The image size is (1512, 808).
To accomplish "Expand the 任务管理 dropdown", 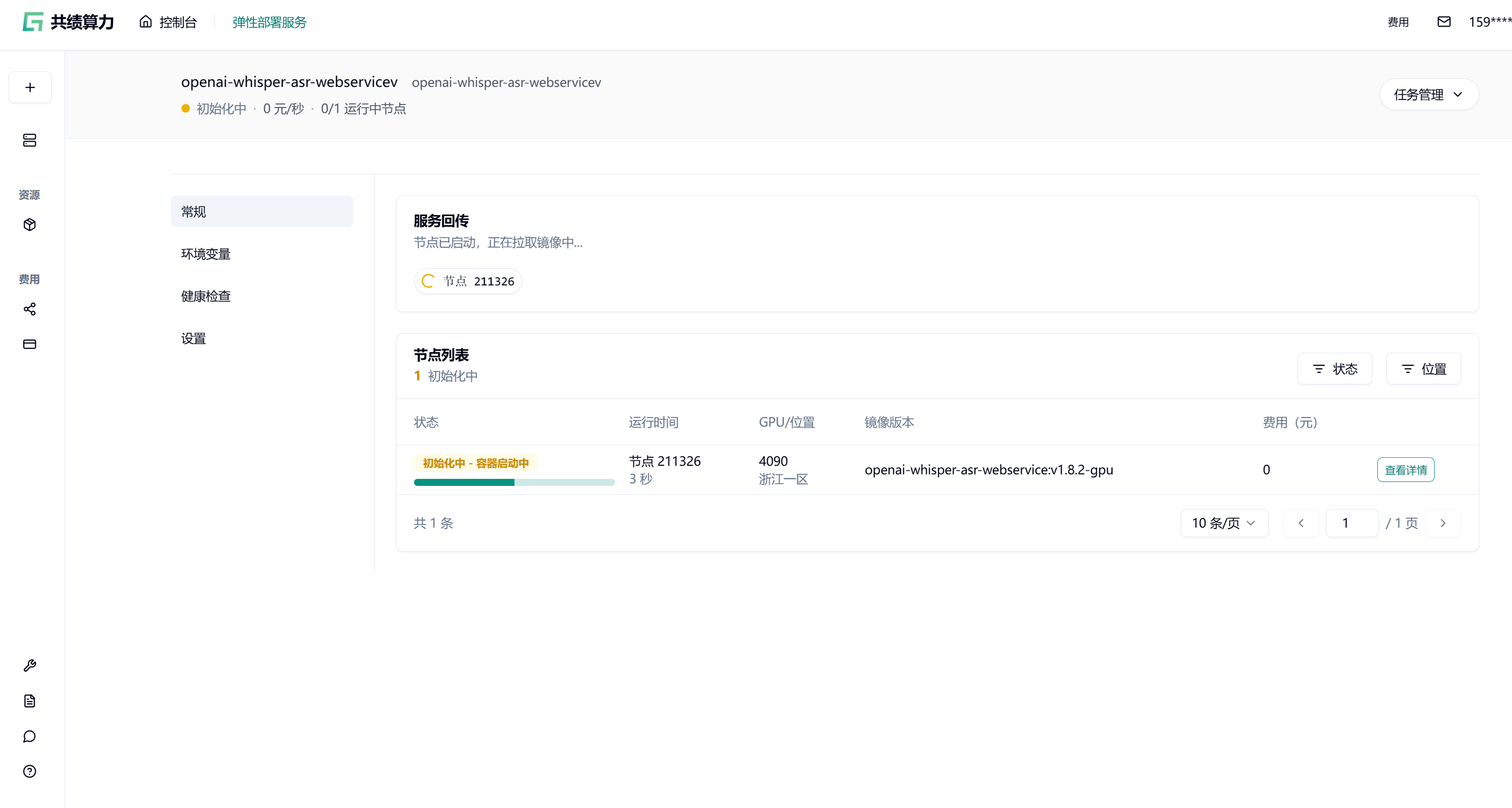I will click(x=1429, y=94).
